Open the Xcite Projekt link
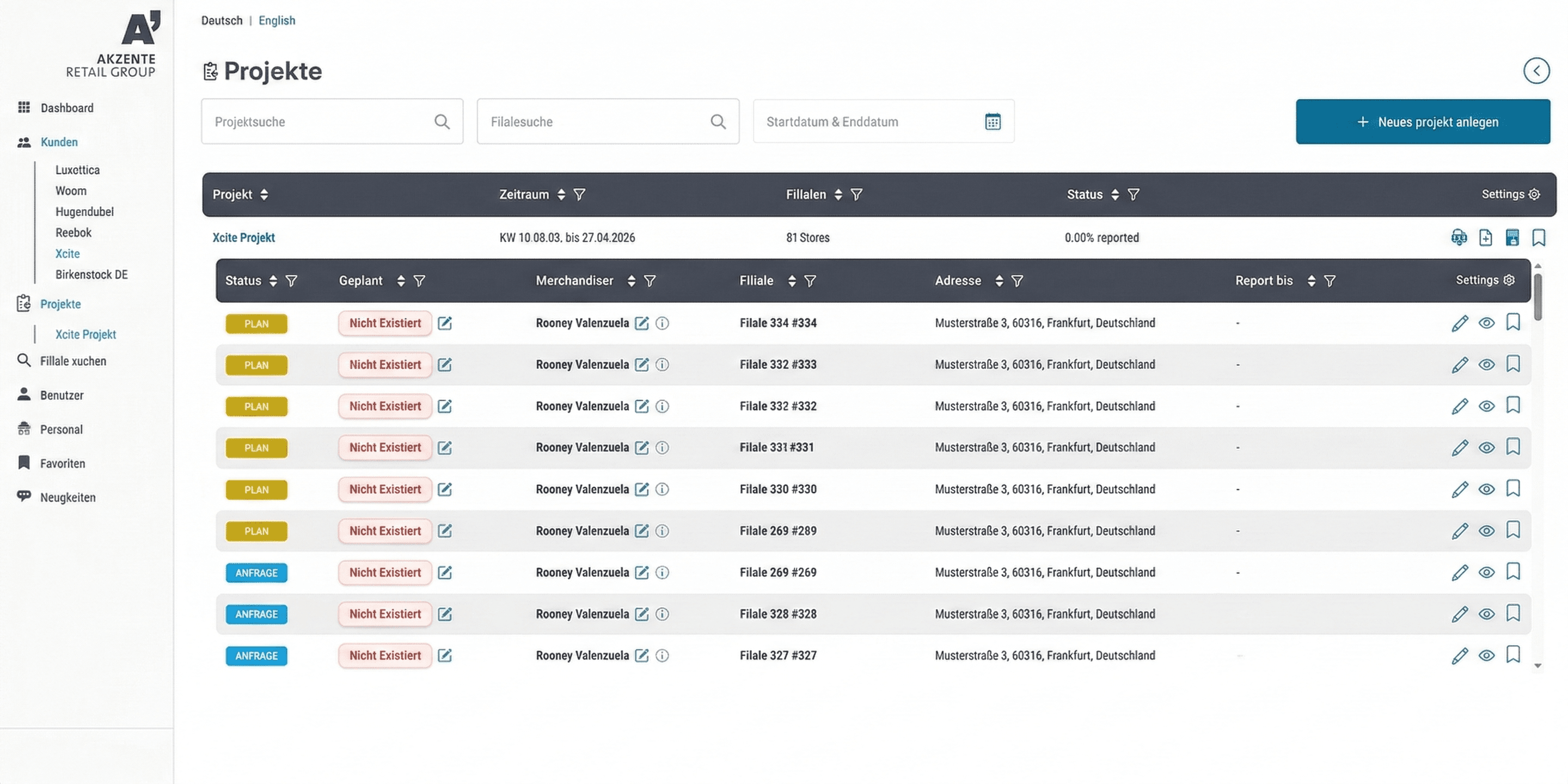1568x784 pixels. [x=243, y=237]
